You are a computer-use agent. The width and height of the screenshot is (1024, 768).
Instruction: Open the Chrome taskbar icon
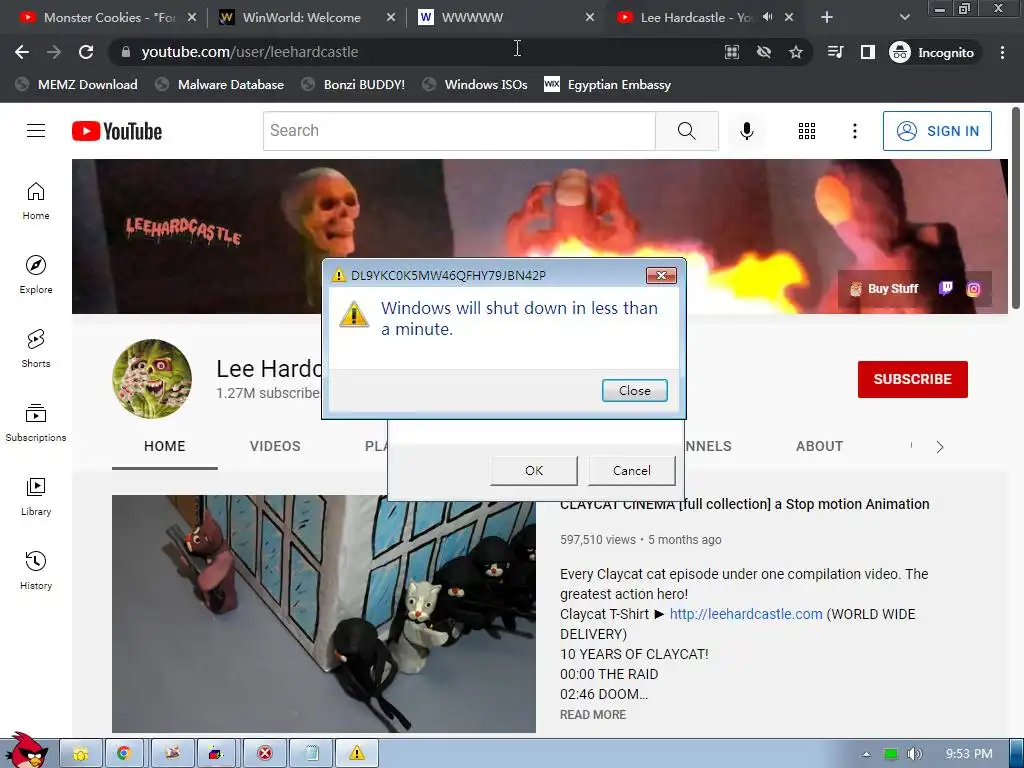point(123,754)
